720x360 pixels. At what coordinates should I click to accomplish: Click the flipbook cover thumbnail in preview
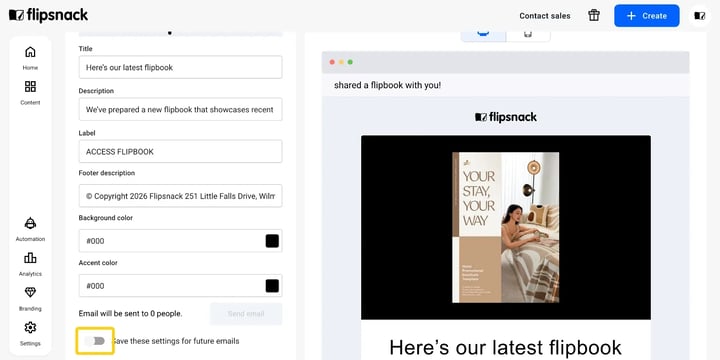point(506,227)
